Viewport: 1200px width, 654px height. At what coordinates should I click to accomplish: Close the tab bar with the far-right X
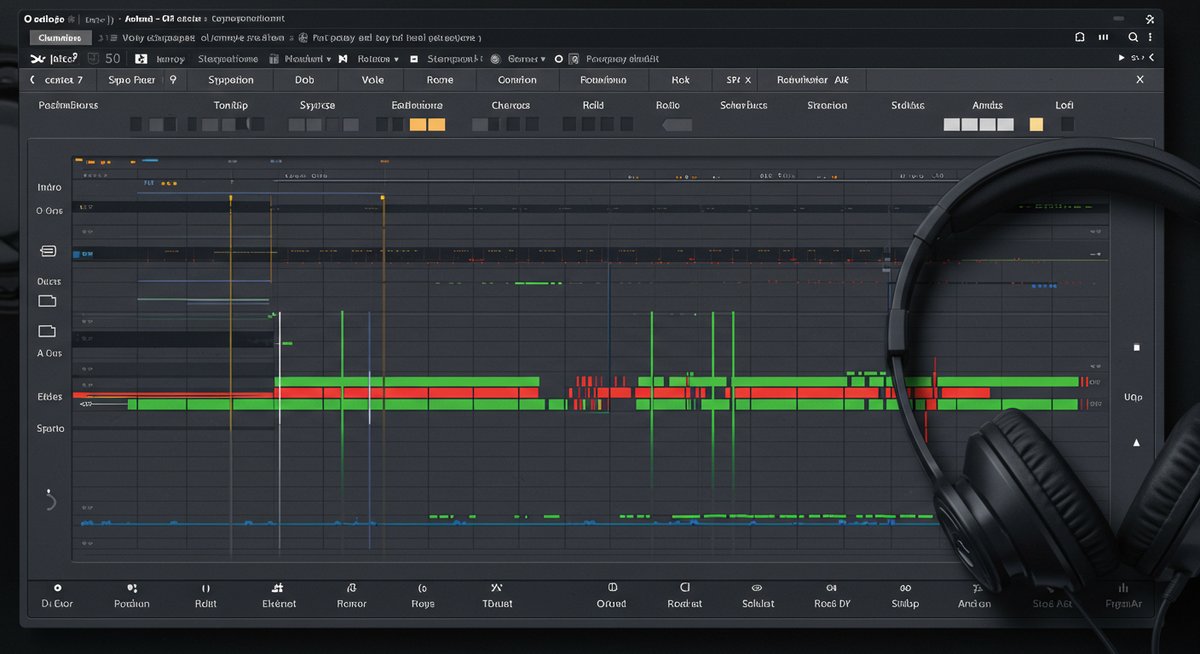click(x=1140, y=80)
